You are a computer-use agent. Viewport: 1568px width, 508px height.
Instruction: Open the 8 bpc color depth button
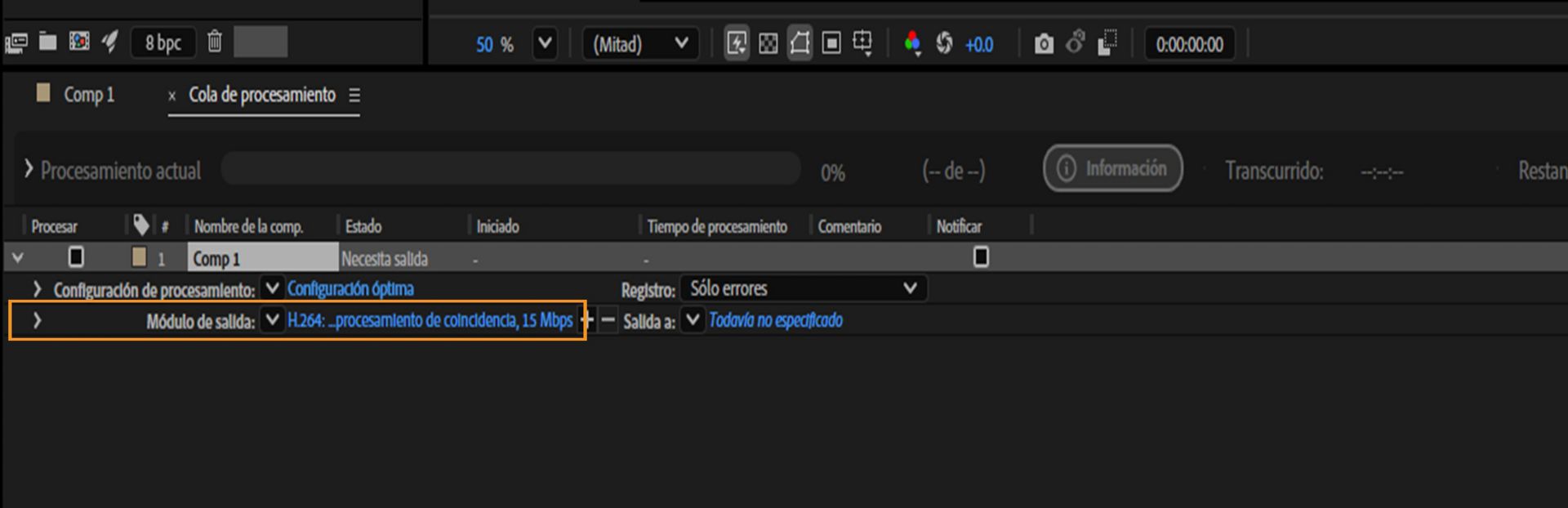point(163,42)
